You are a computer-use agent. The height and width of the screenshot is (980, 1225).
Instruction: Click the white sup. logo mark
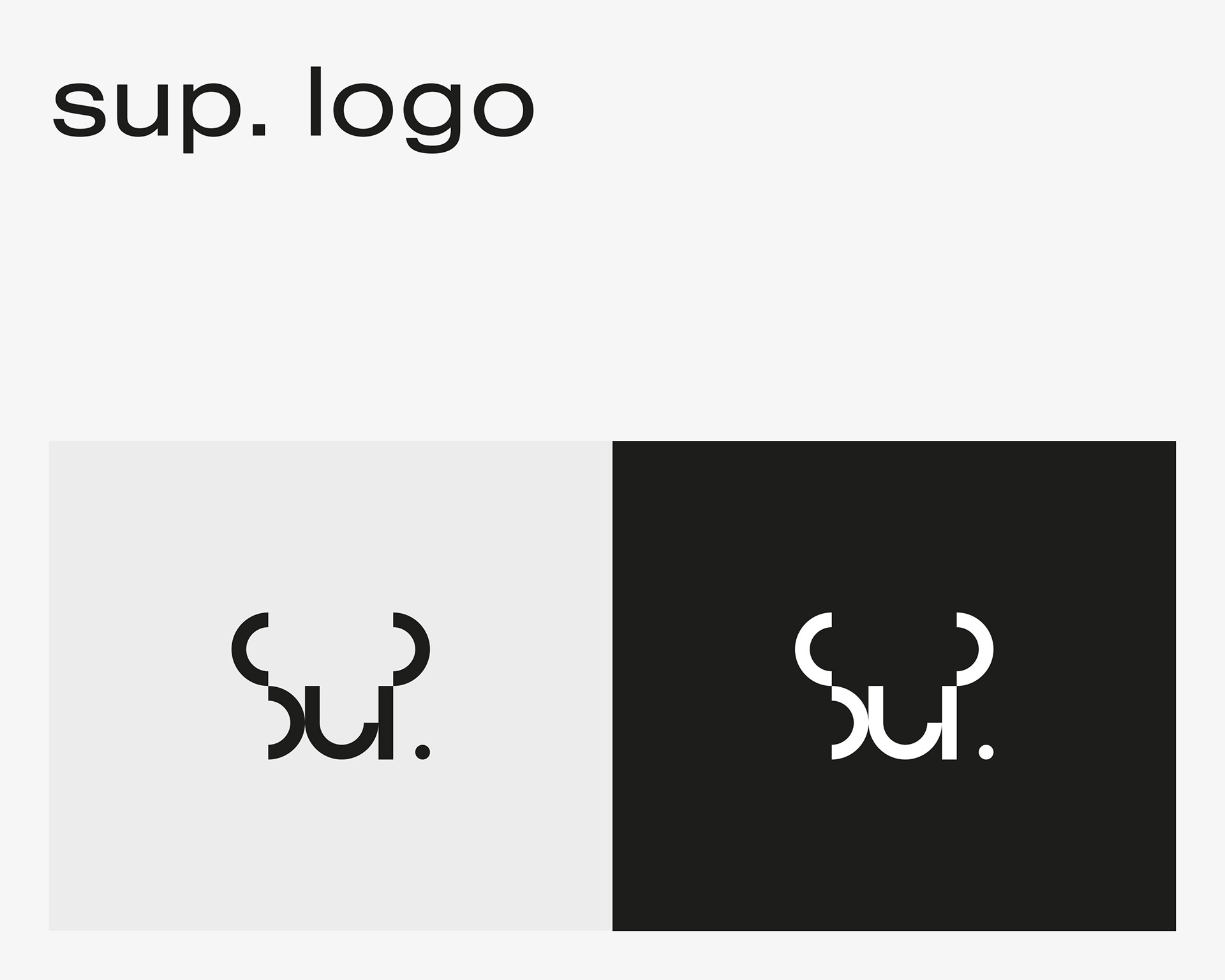pyautogui.click(x=895, y=686)
